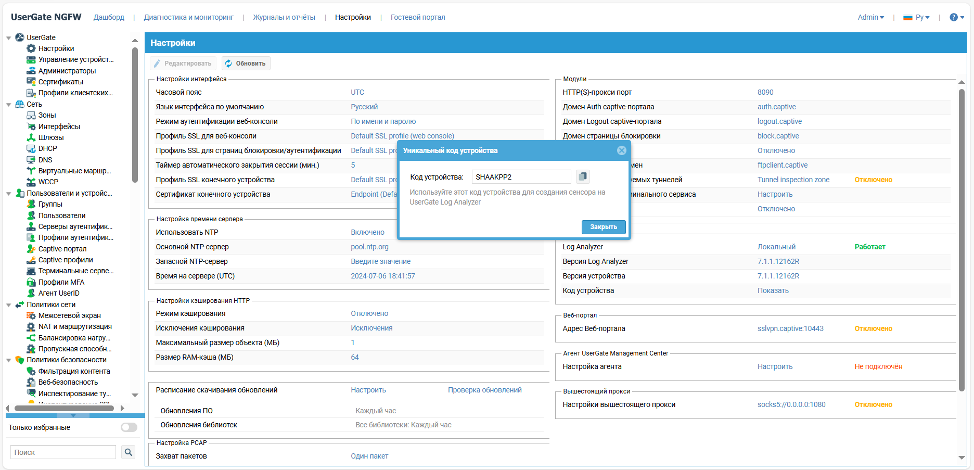Collapse the Политики сети tree section
This screenshot has width=974, height=470.
[x=9, y=304]
